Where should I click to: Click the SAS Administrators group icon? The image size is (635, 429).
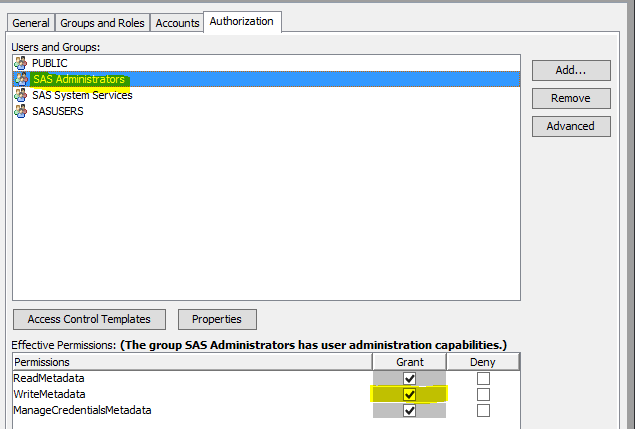pyautogui.click(x=21, y=79)
